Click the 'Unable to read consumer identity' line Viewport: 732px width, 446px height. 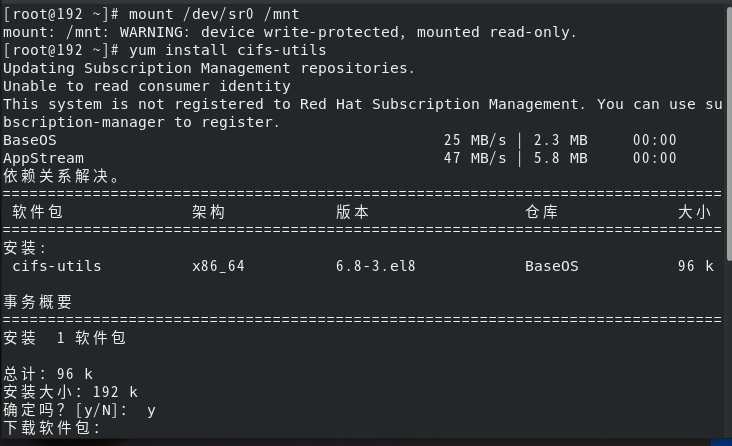147,86
